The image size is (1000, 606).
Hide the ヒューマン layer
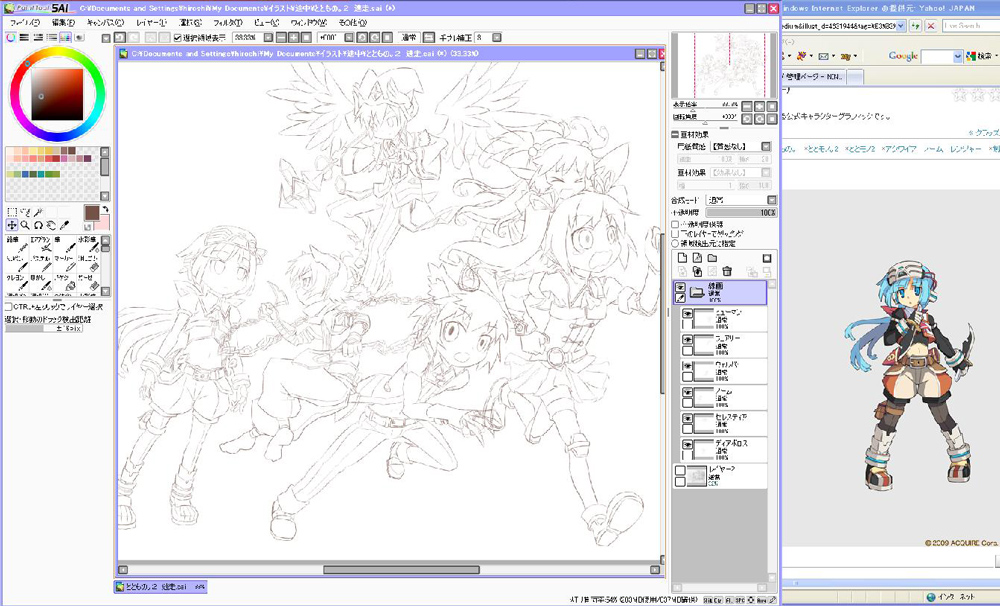coord(688,314)
